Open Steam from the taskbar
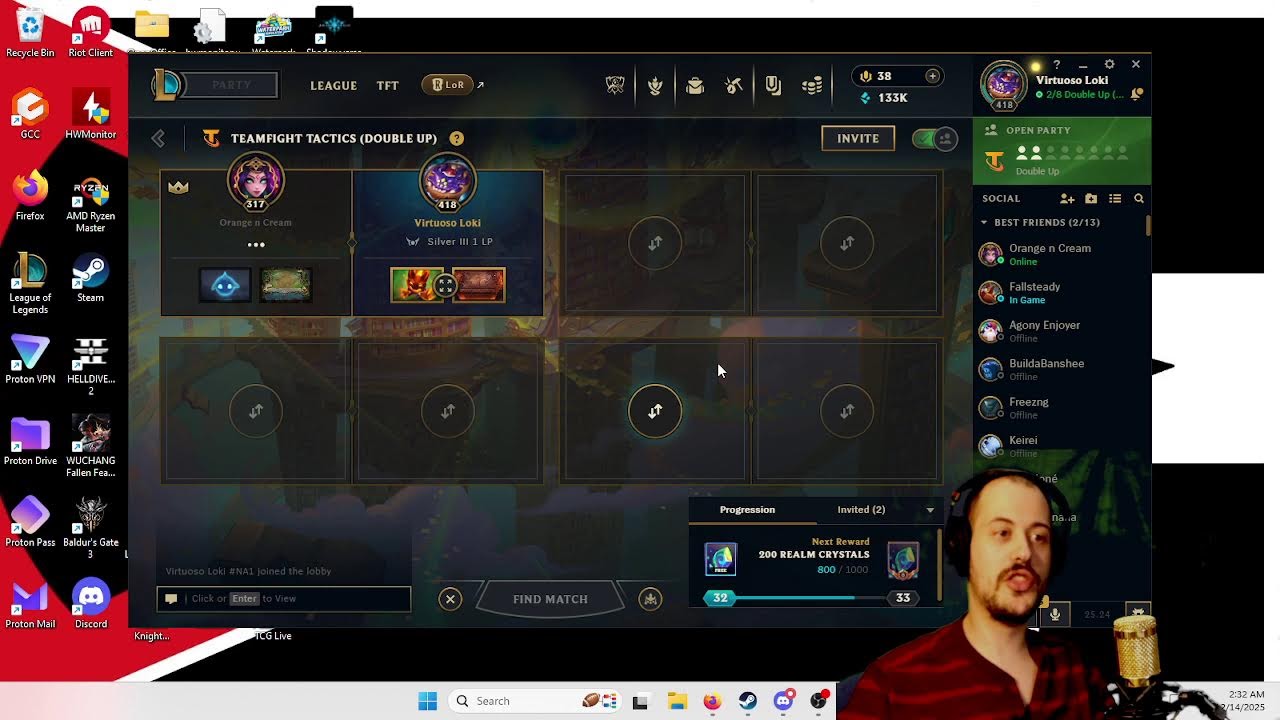This screenshot has width=1280, height=720. click(x=748, y=701)
